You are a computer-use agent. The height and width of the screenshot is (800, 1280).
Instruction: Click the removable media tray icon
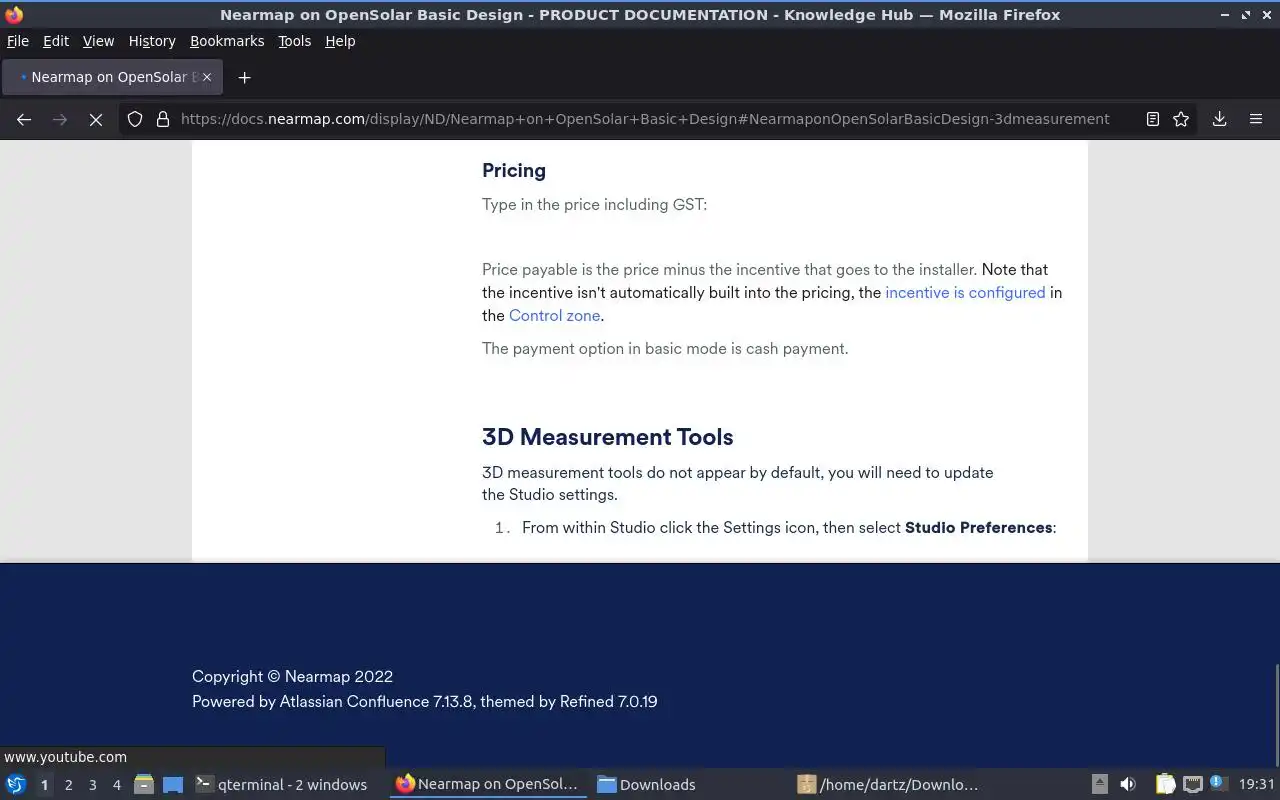point(1099,784)
